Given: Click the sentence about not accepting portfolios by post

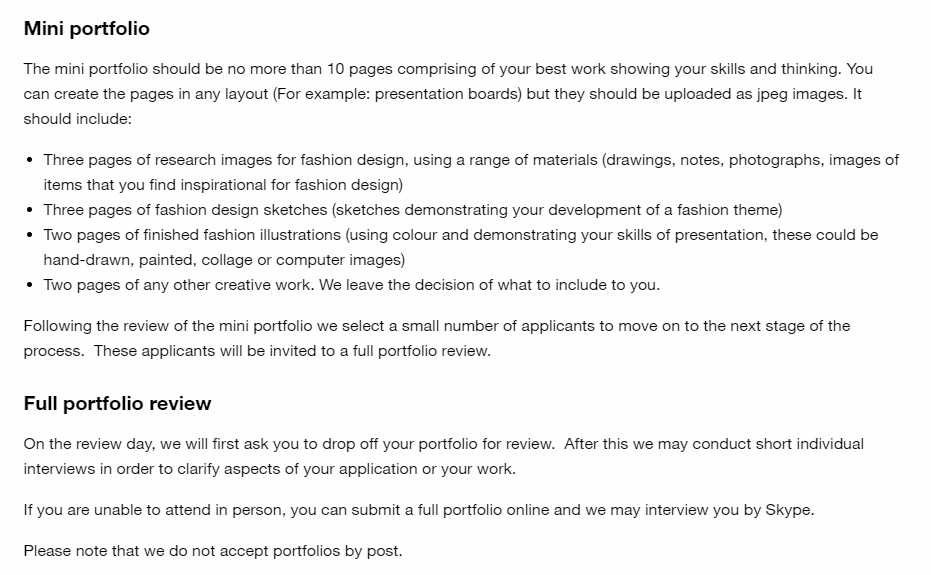Looking at the screenshot, I should click(213, 551).
